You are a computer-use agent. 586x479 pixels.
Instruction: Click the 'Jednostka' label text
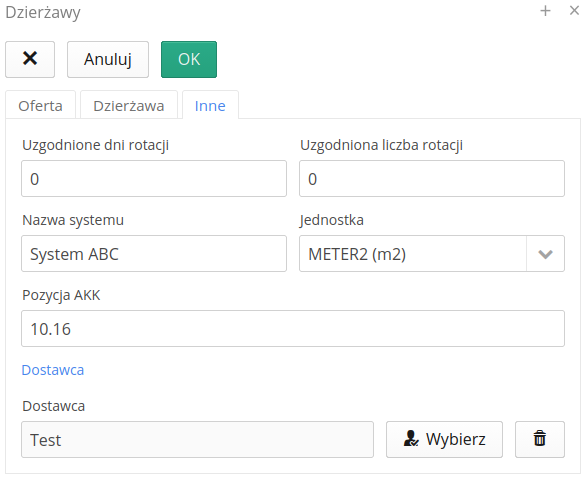click(331, 220)
